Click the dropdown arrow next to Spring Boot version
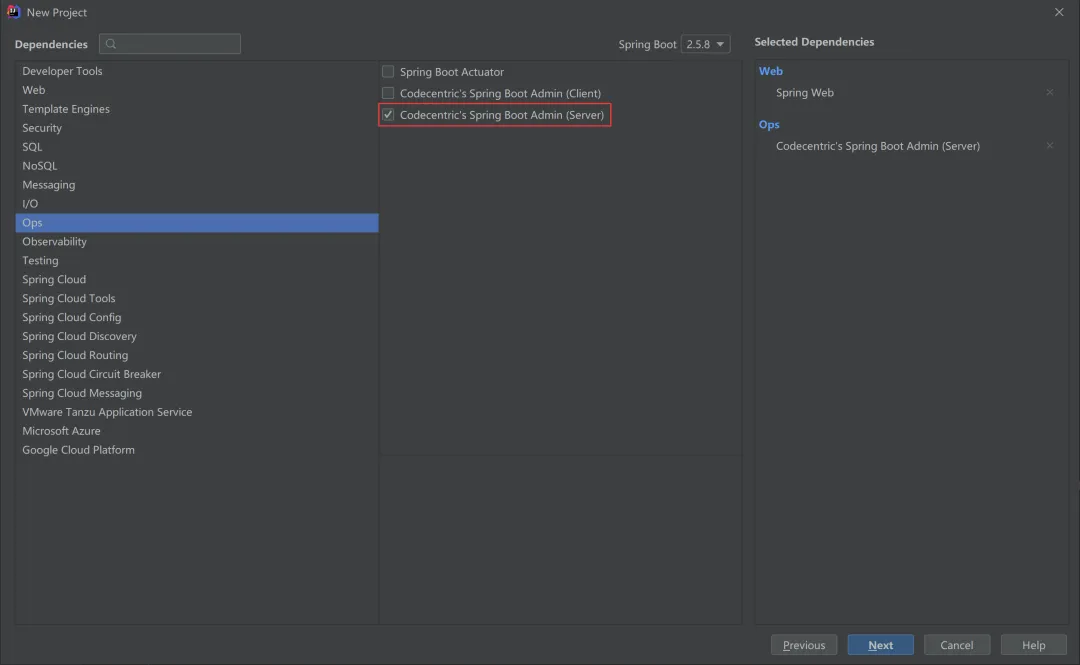This screenshot has height=665, width=1080. click(x=719, y=44)
